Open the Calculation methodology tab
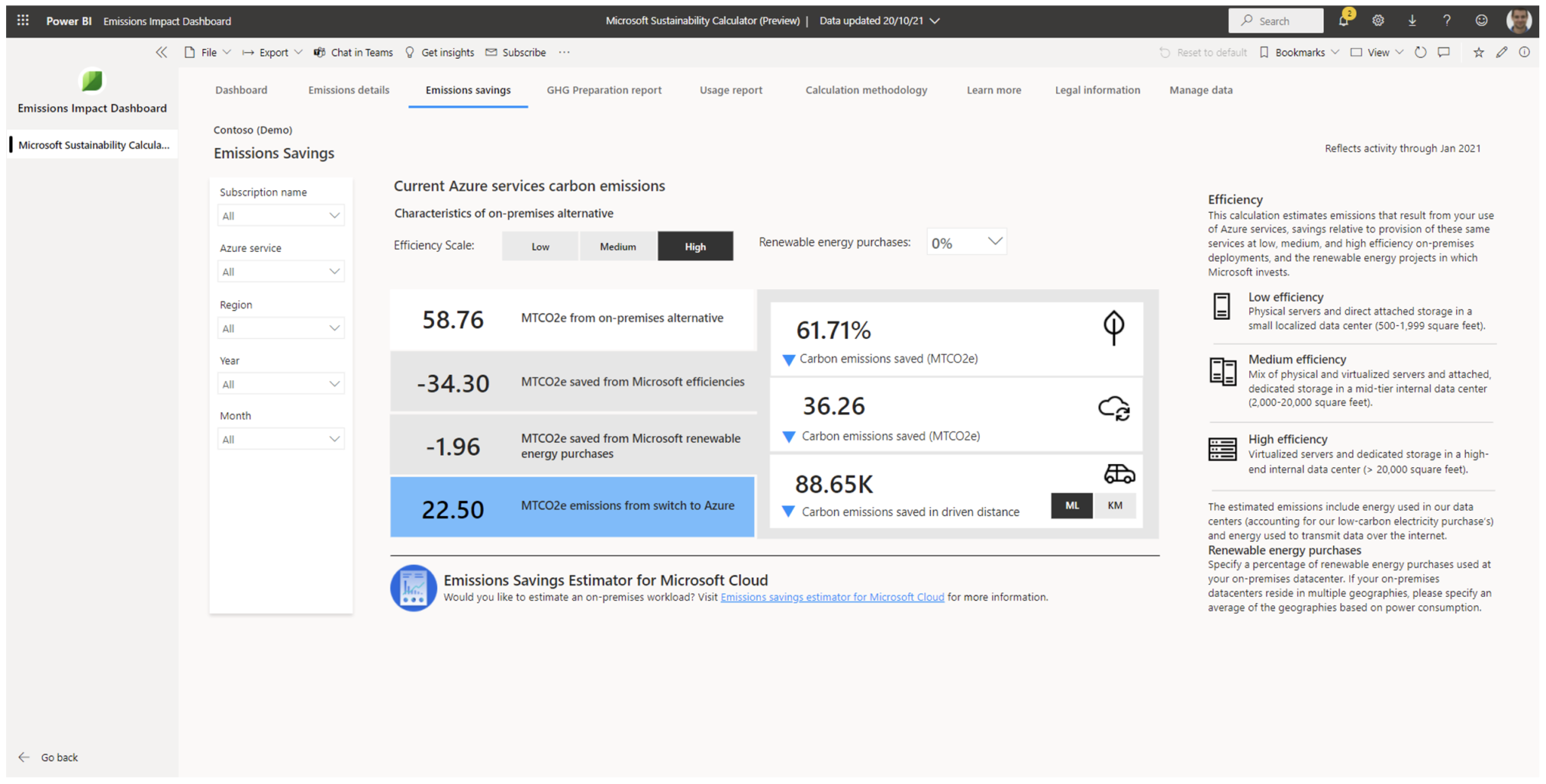The height and width of the screenshot is (784, 1546). (x=866, y=90)
